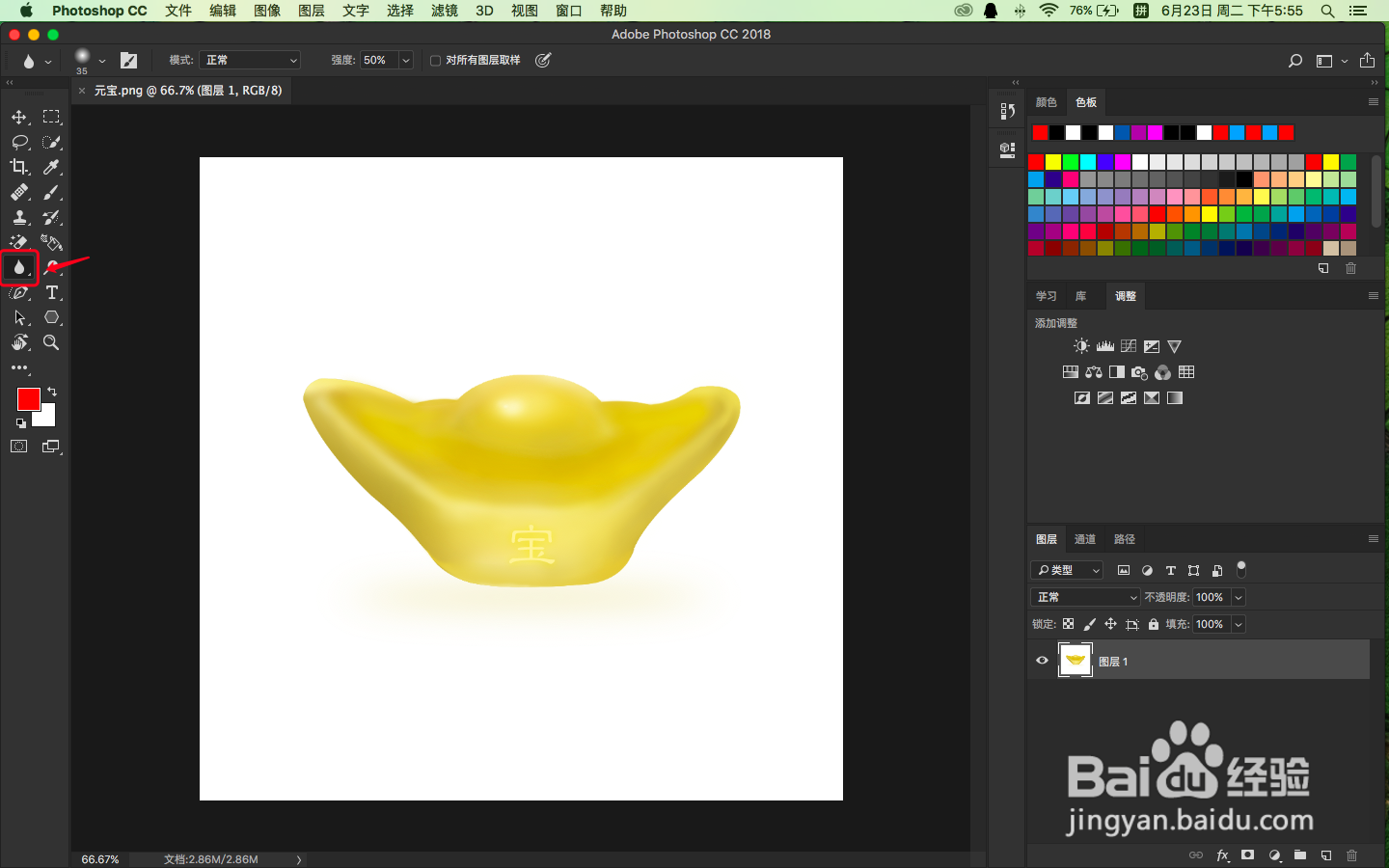
Task: Toggle pressure for strength button
Action: point(543,60)
